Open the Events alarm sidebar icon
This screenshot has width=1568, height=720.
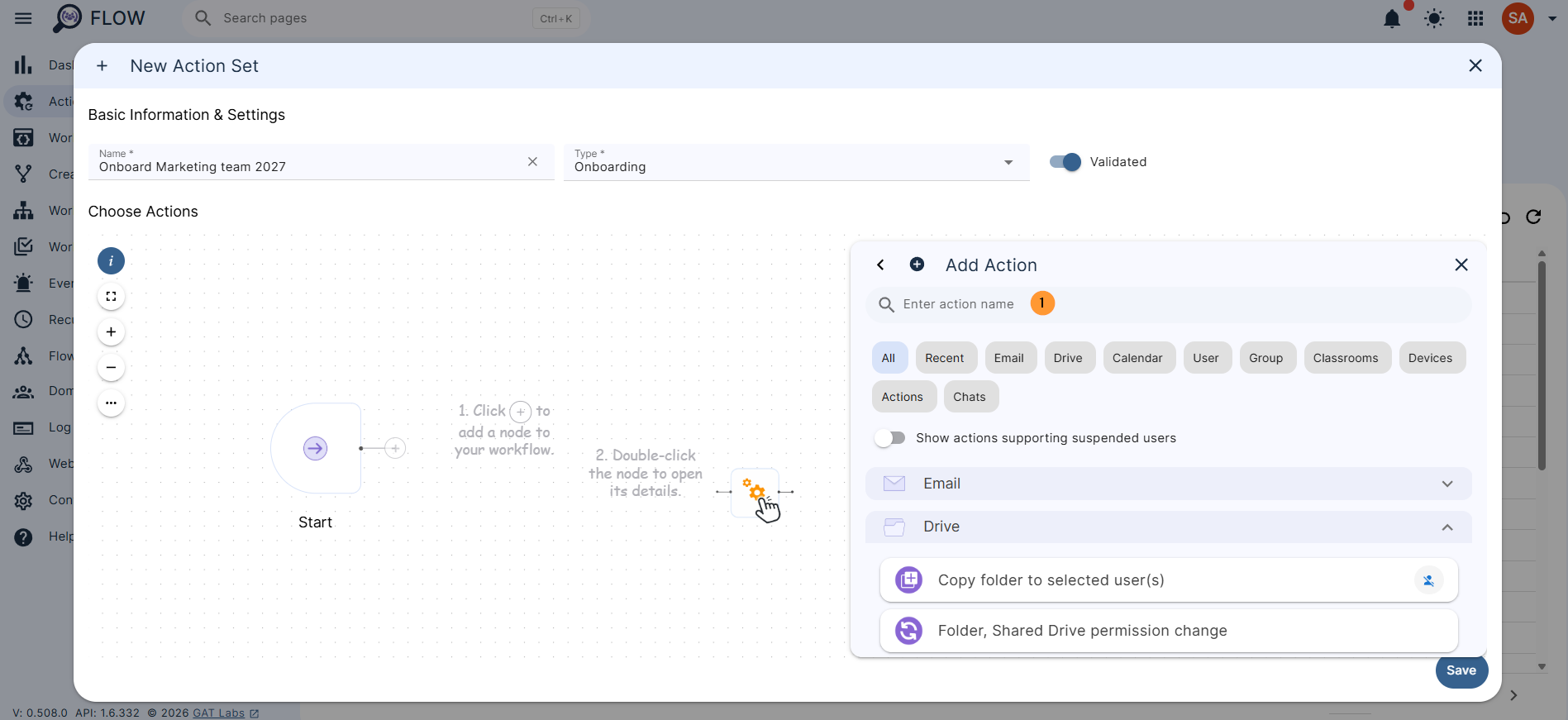[23, 283]
